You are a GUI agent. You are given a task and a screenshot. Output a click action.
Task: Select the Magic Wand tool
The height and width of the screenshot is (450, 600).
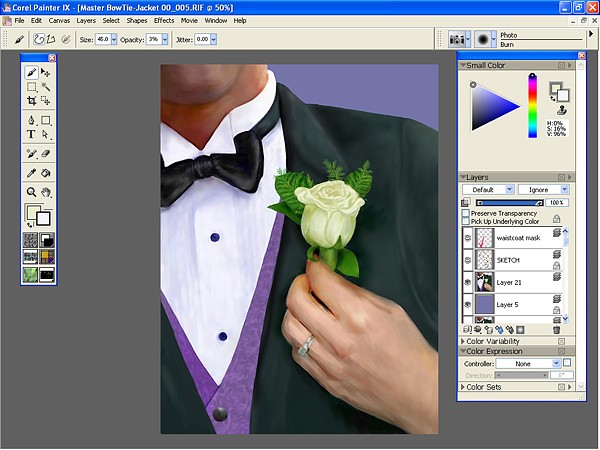click(x=46, y=87)
